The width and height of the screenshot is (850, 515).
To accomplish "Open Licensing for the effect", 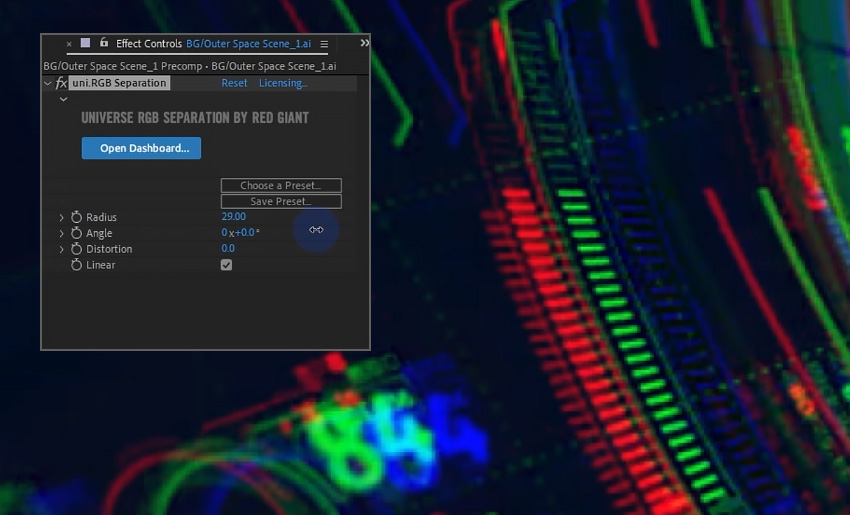I will click(x=283, y=83).
